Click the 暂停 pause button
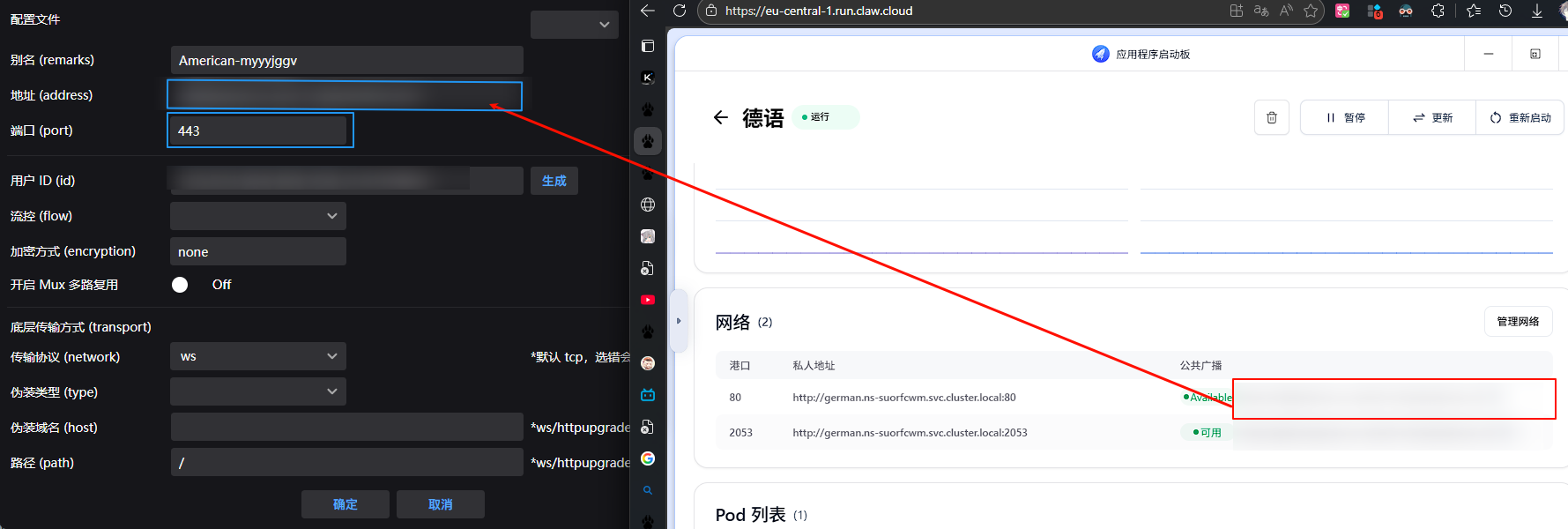The height and width of the screenshot is (529, 1568). [1345, 117]
